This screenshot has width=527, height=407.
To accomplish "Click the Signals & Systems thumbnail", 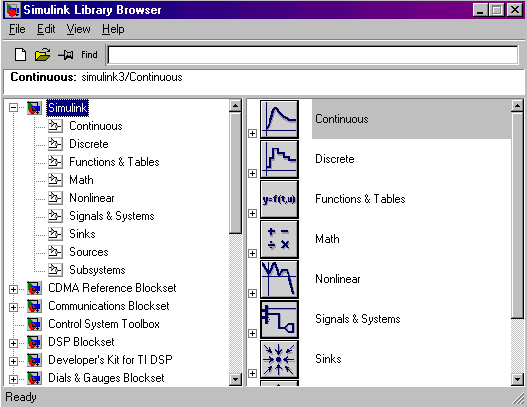I will tap(279, 319).
